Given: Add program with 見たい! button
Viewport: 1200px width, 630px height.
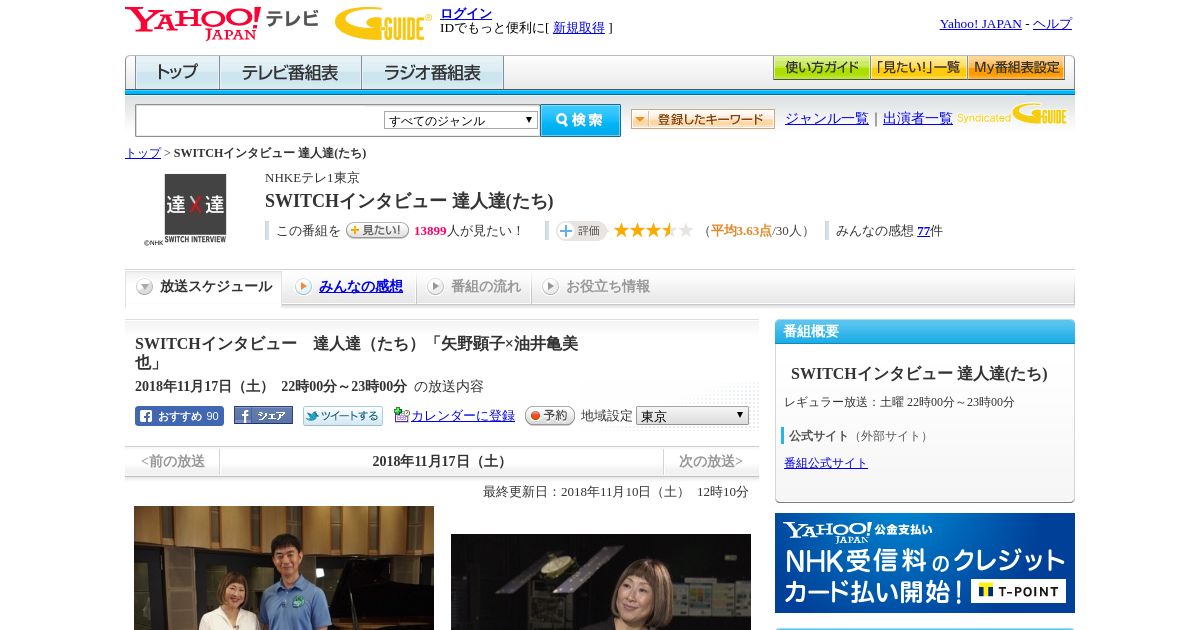Looking at the screenshot, I should pos(377,230).
